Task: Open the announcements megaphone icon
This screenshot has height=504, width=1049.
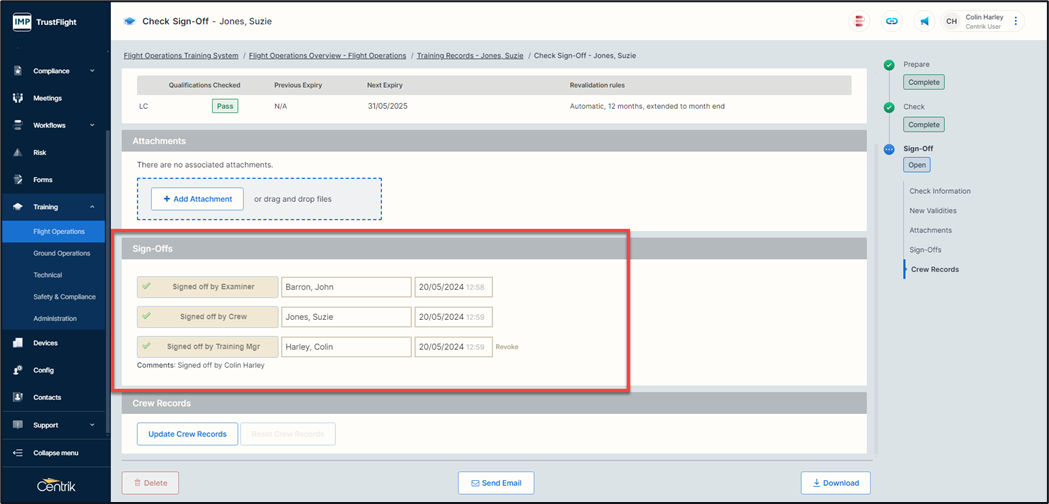Action: (924, 21)
